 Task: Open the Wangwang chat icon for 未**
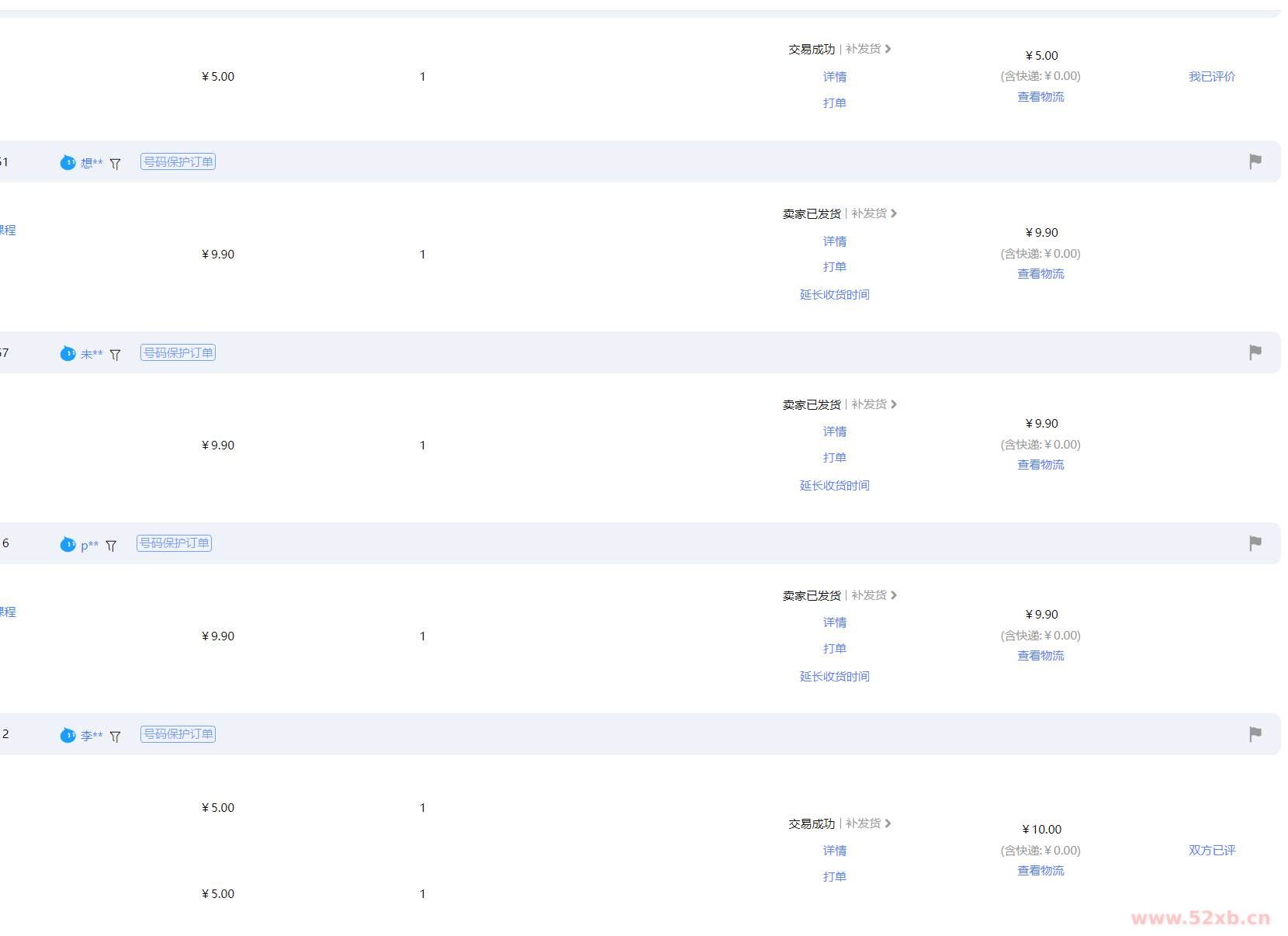(68, 353)
